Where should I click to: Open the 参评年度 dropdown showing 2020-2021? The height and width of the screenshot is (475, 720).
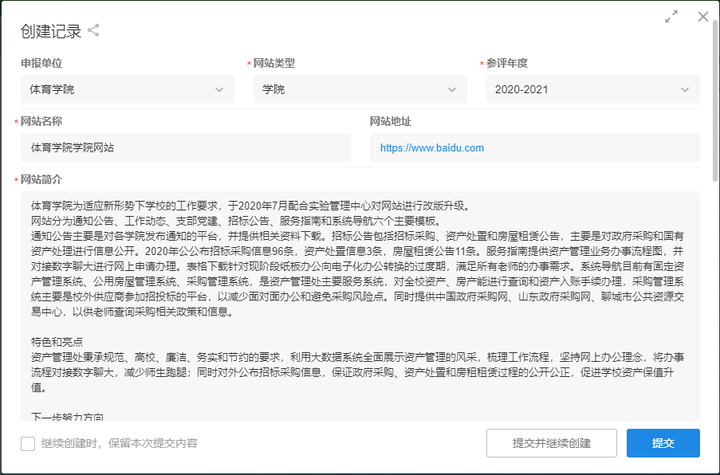click(x=593, y=90)
